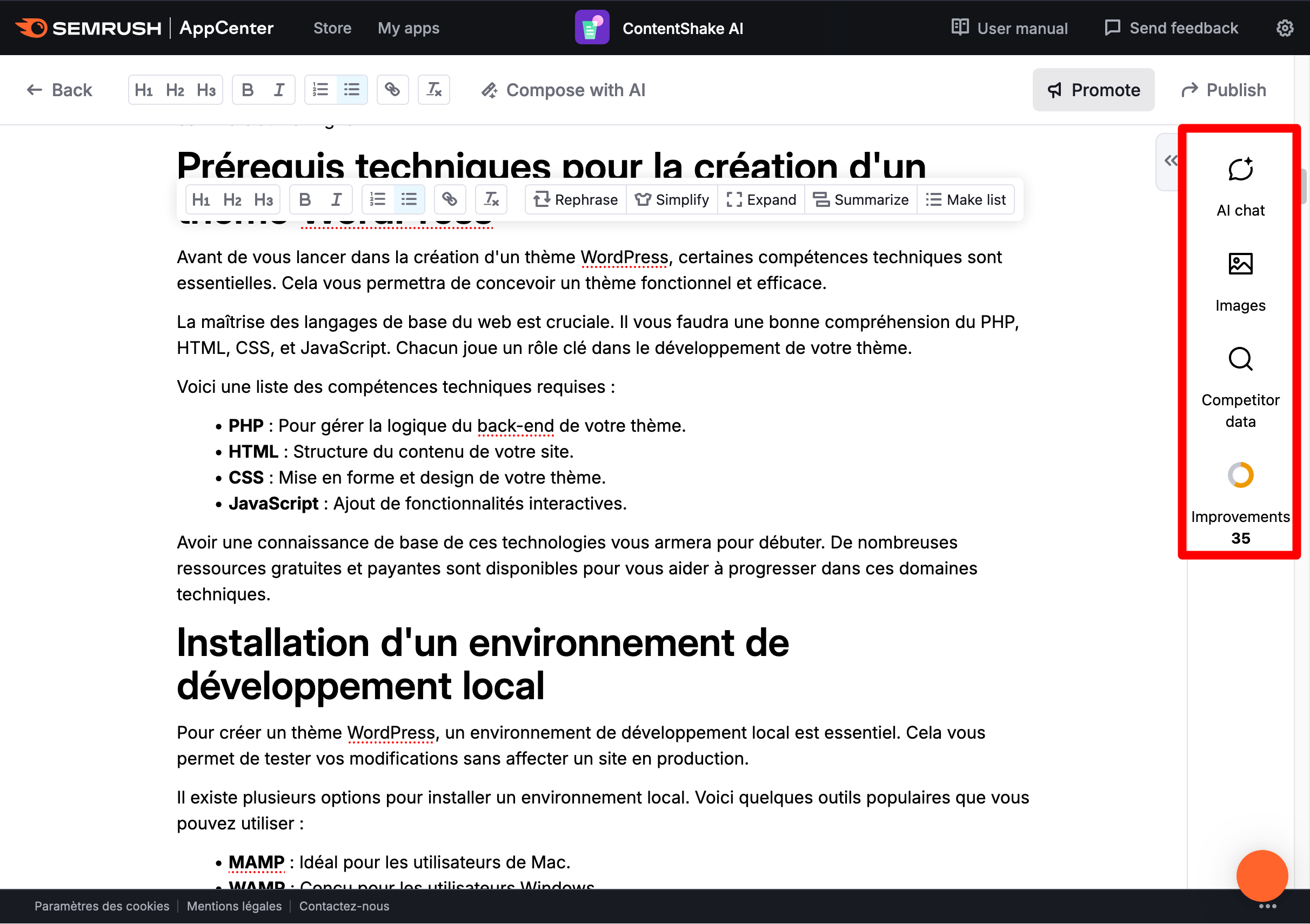Click the paragraph starting "Avant de vous lancer"
Image resolution: width=1310 pixels, height=924 pixels.
pos(589,270)
